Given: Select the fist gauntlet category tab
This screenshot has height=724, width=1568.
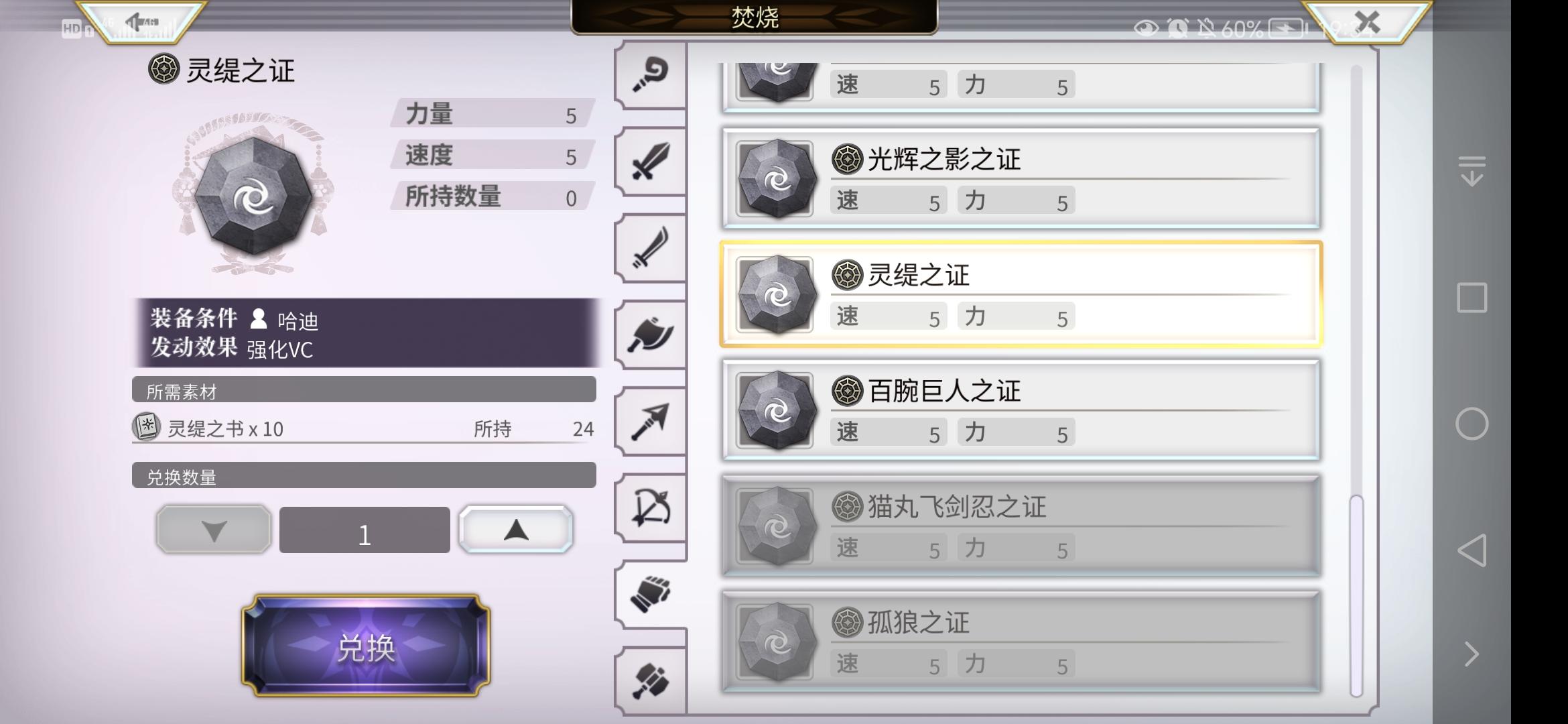Looking at the screenshot, I should (650, 595).
